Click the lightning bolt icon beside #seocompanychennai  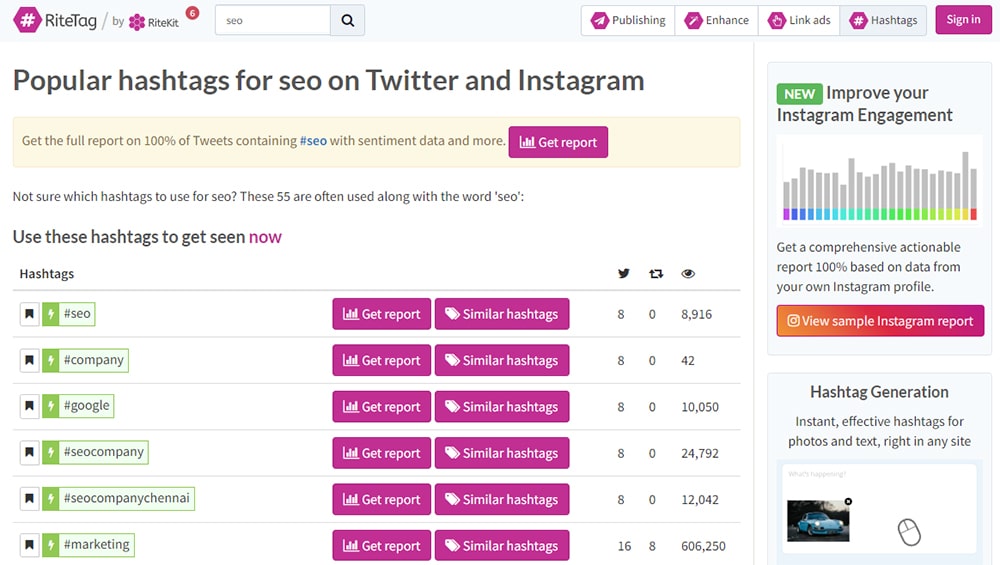tap(51, 499)
